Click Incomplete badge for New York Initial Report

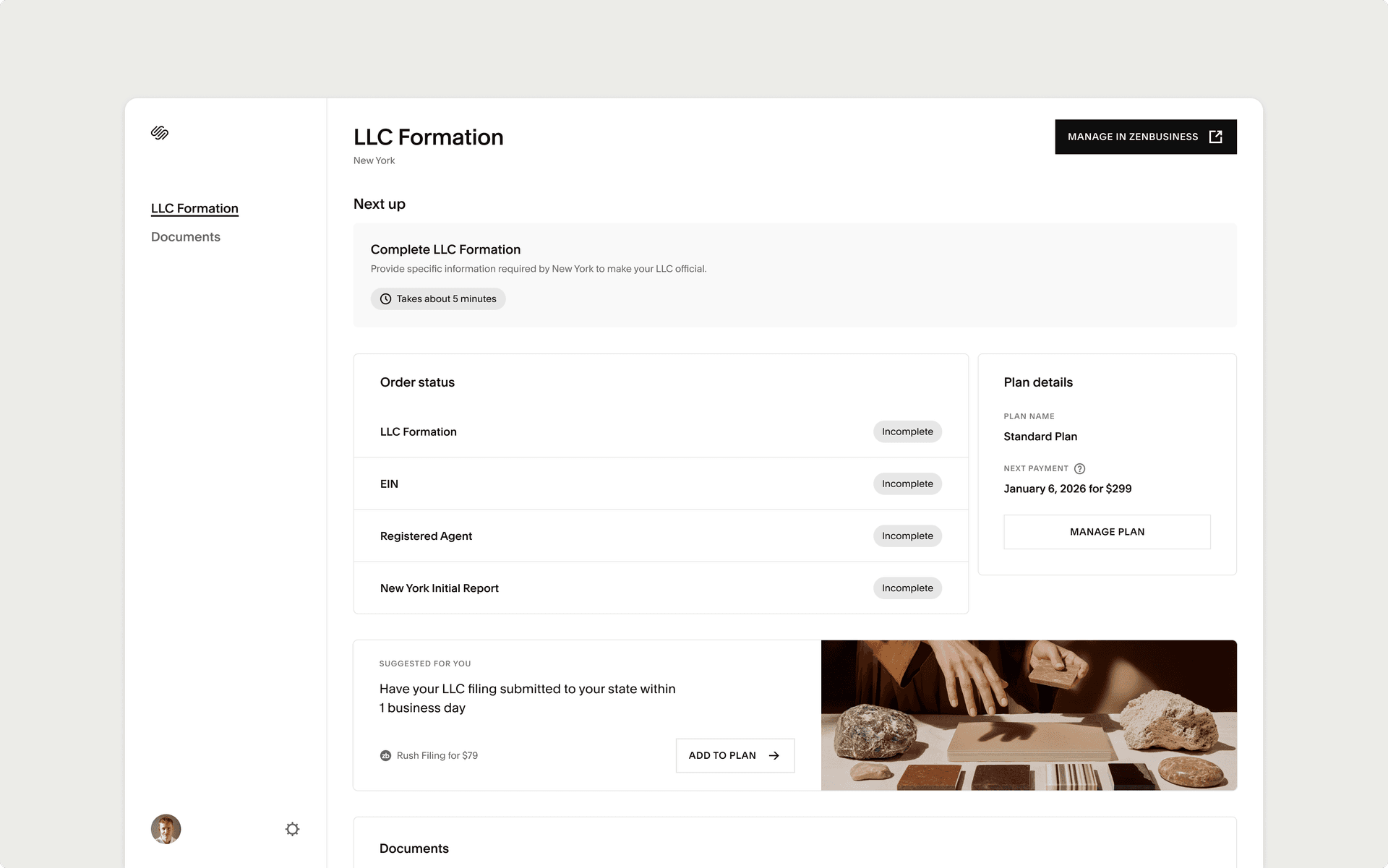[x=907, y=588]
